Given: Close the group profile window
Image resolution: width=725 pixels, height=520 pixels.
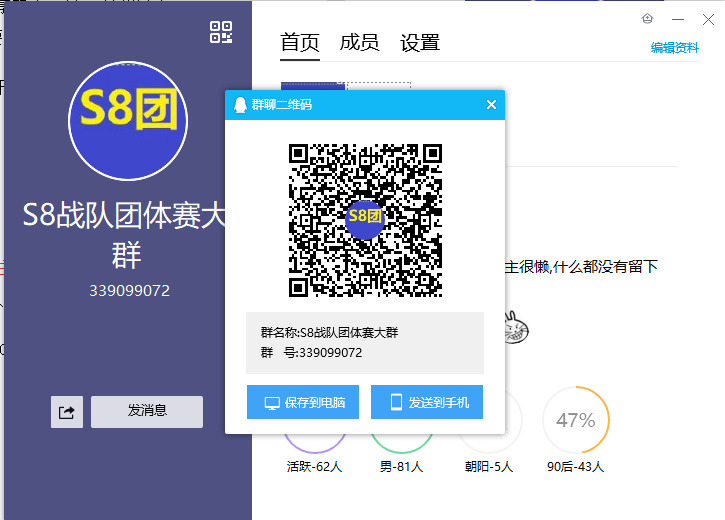Looking at the screenshot, I should click(x=709, y=18).
